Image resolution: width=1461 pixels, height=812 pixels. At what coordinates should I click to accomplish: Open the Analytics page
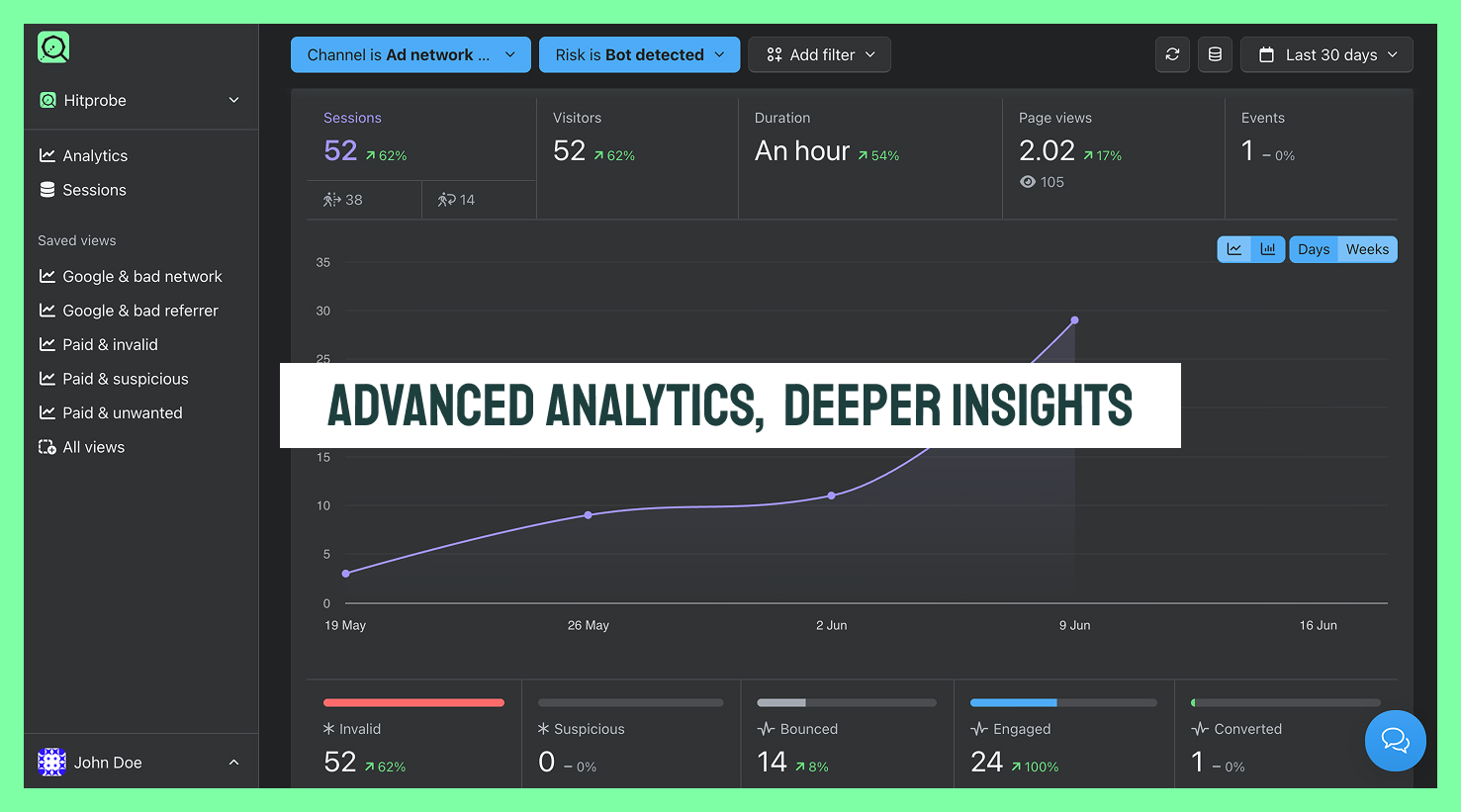pos(95,155)
